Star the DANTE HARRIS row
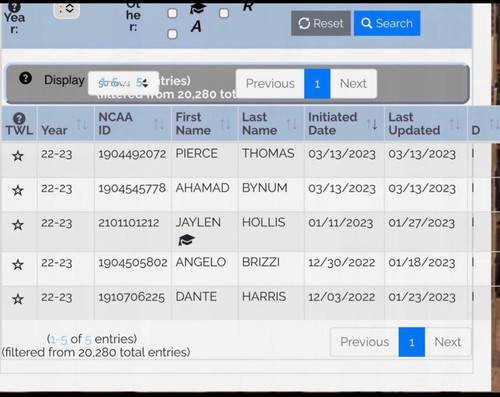This screenshot has width=500, height=397. (x=18, y=299)
